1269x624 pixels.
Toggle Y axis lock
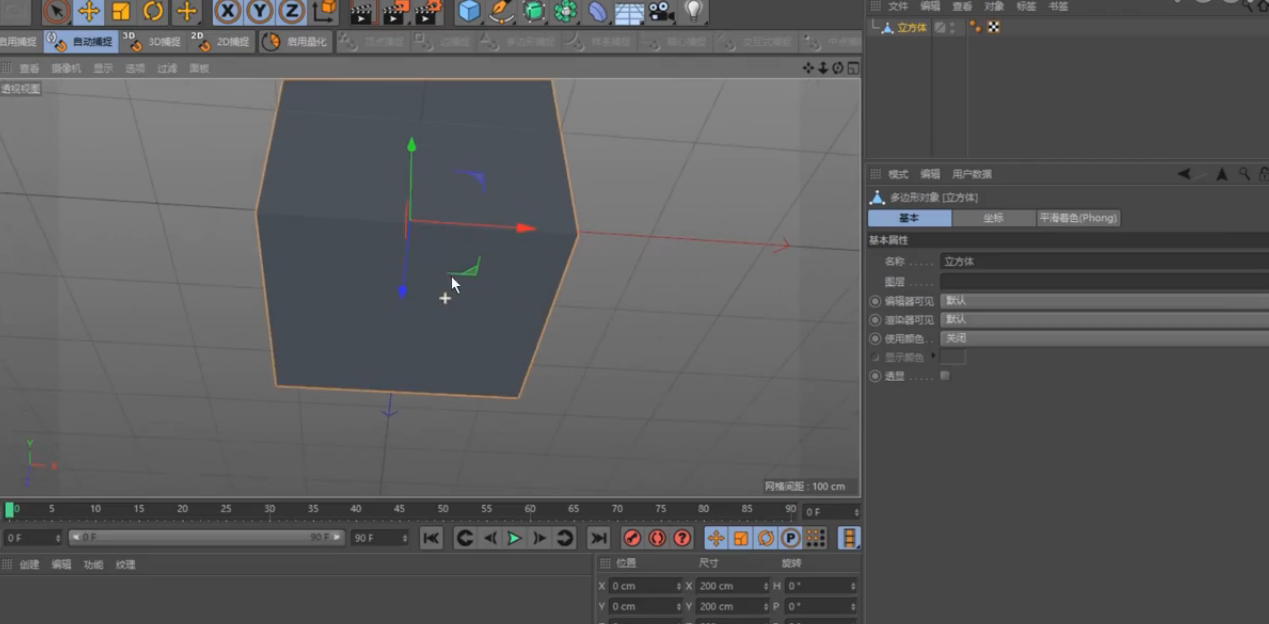tap(260, 11)
